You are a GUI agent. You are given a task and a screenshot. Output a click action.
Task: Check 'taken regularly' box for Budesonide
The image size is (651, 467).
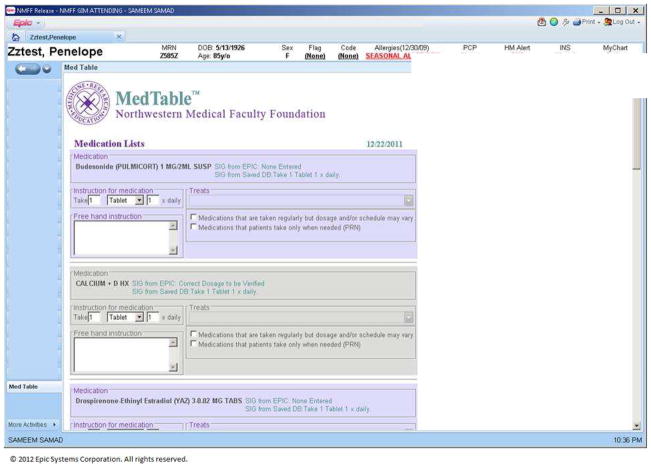coord(193,217)
